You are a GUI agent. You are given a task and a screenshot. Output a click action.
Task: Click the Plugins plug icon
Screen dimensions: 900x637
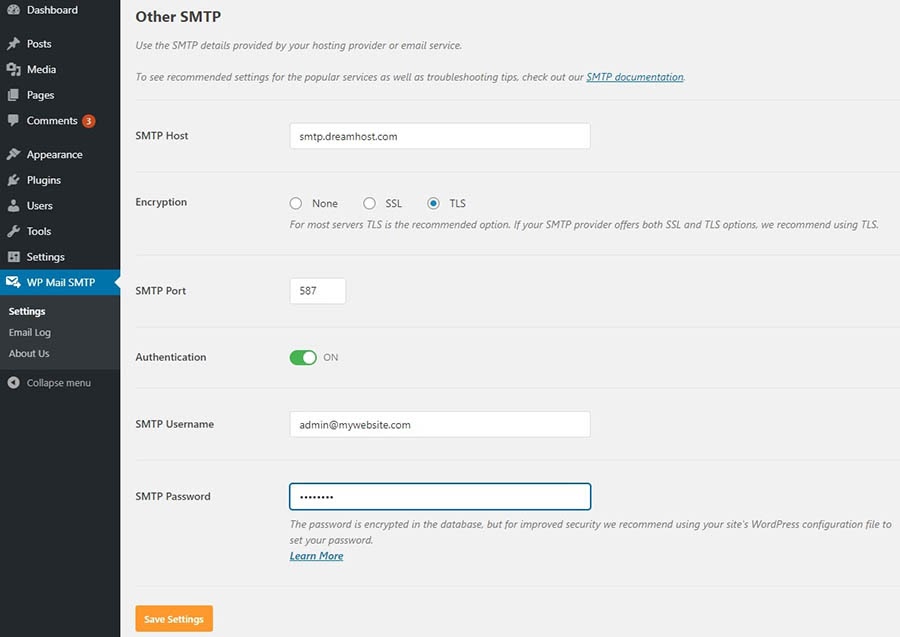coord(13,180)
